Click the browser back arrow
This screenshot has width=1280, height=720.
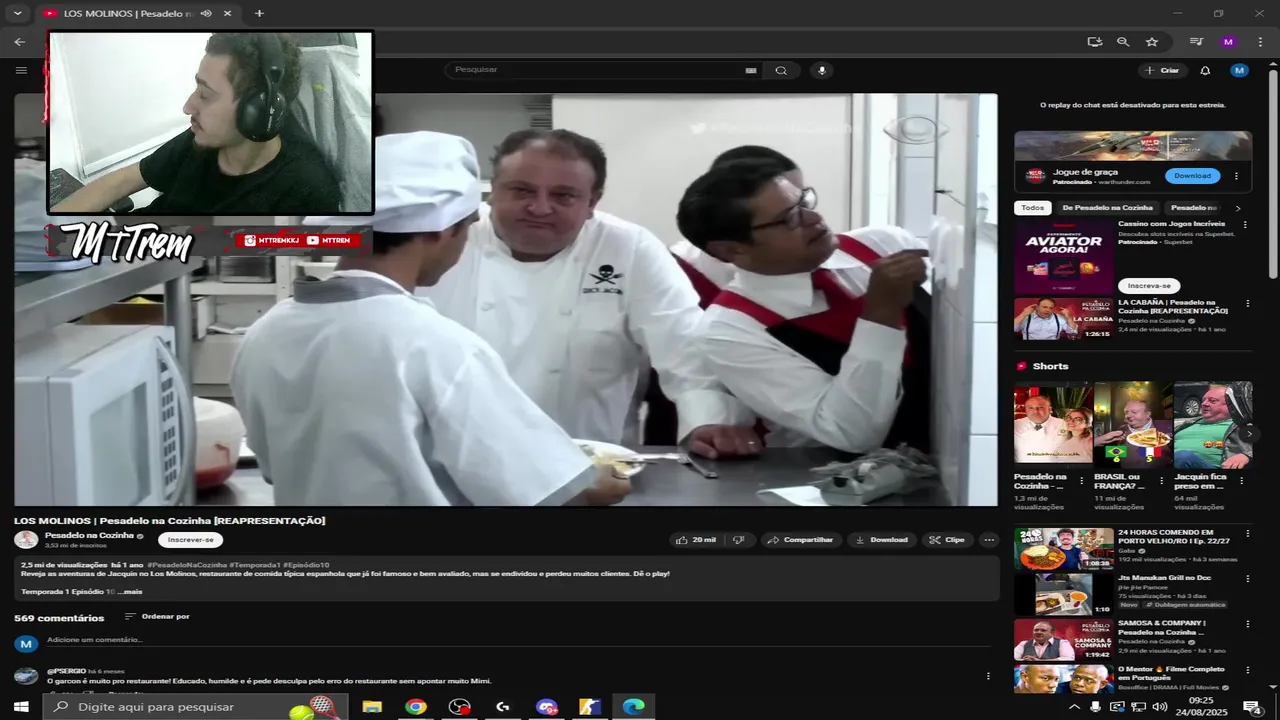pyautogui.click(x=20, y=42)
